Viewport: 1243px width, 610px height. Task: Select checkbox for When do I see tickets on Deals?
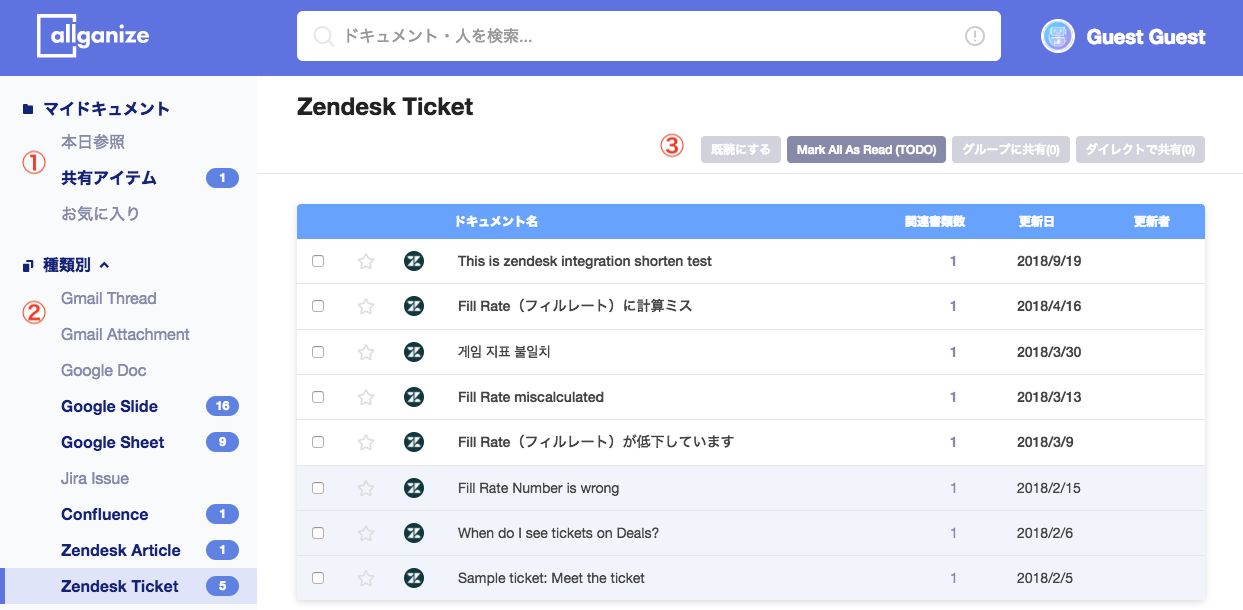pos(318,533)
